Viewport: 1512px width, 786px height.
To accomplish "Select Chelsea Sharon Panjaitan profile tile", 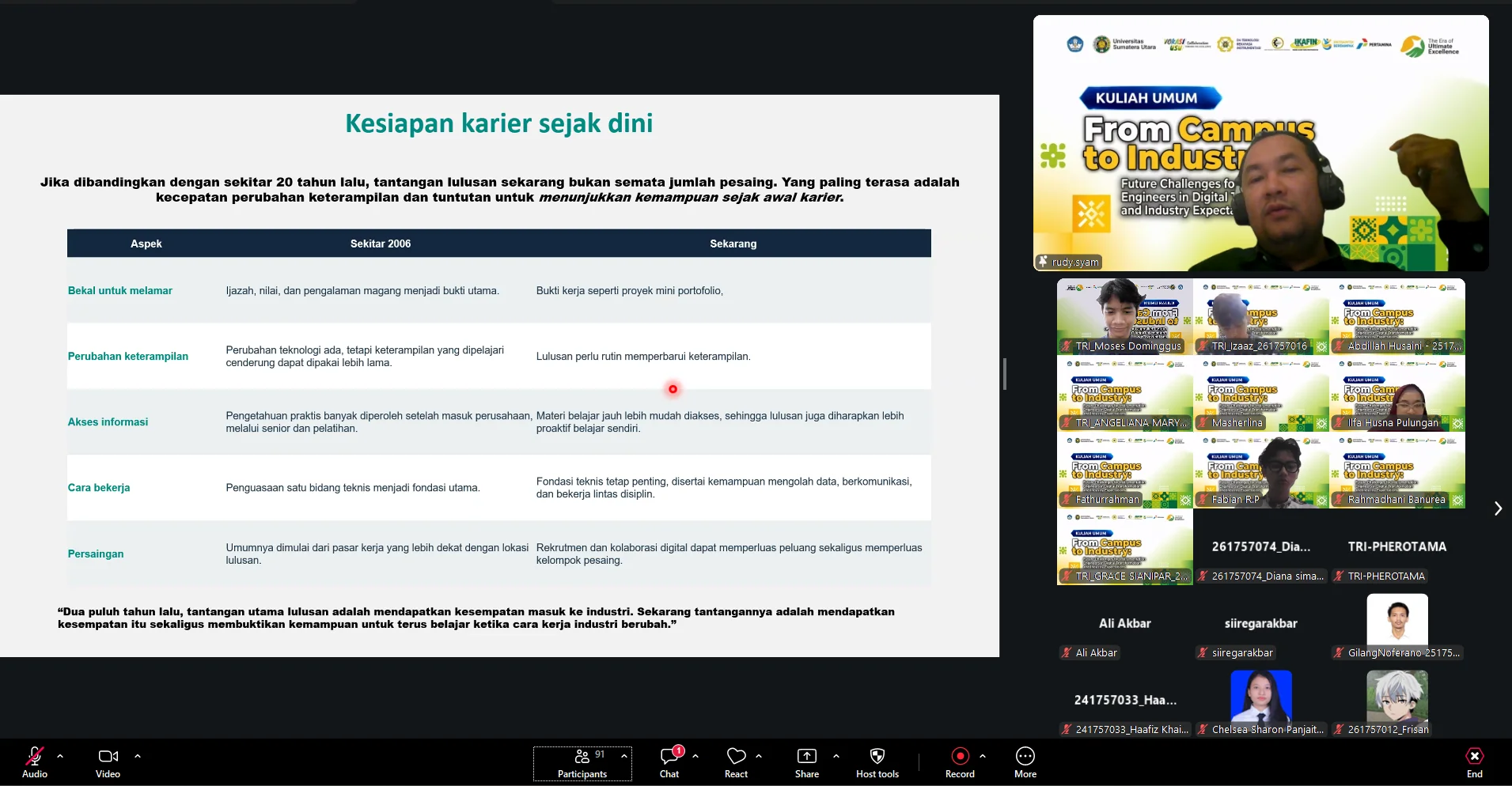I will 1261,700.
